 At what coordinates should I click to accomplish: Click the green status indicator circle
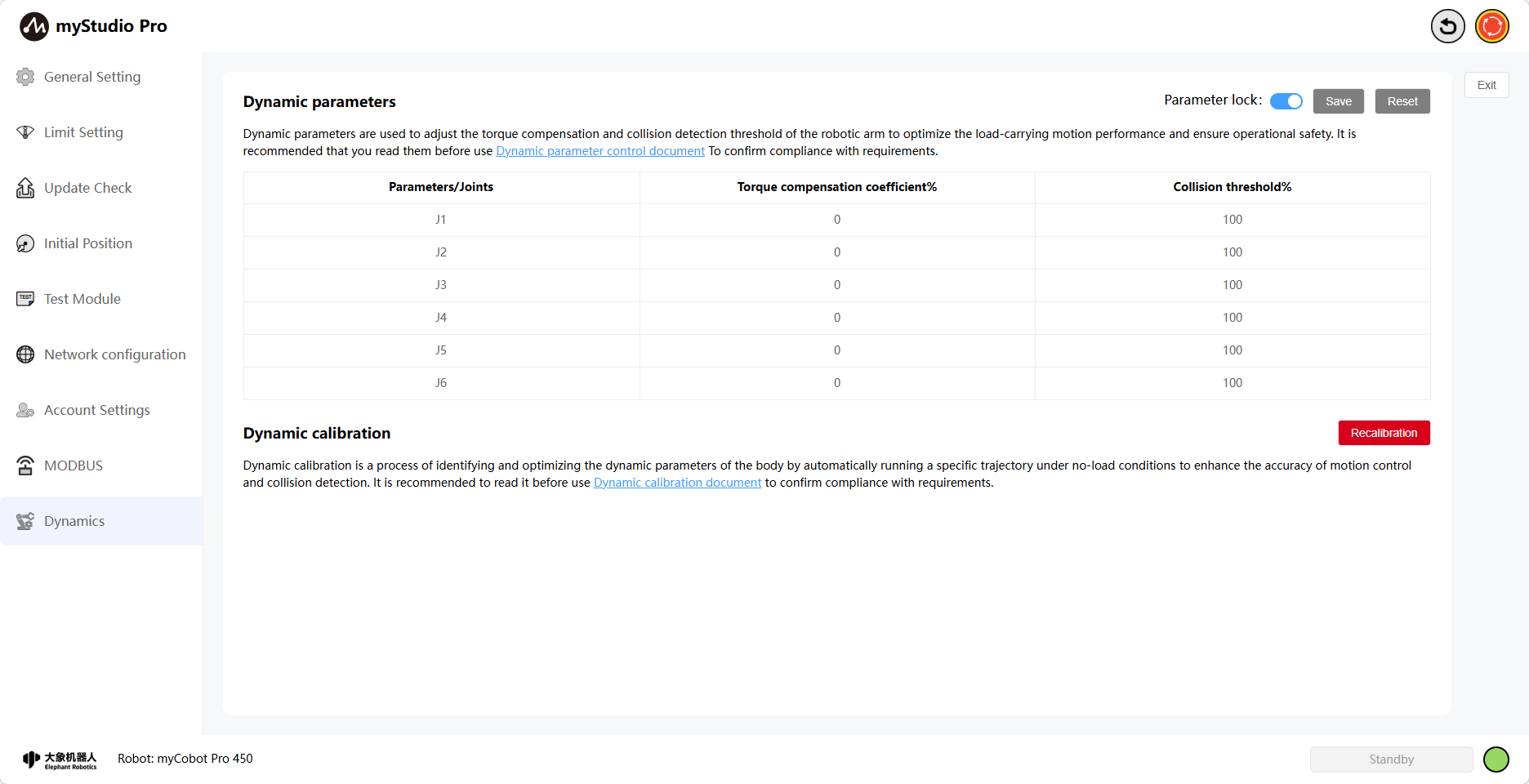tap(1496, 759)
